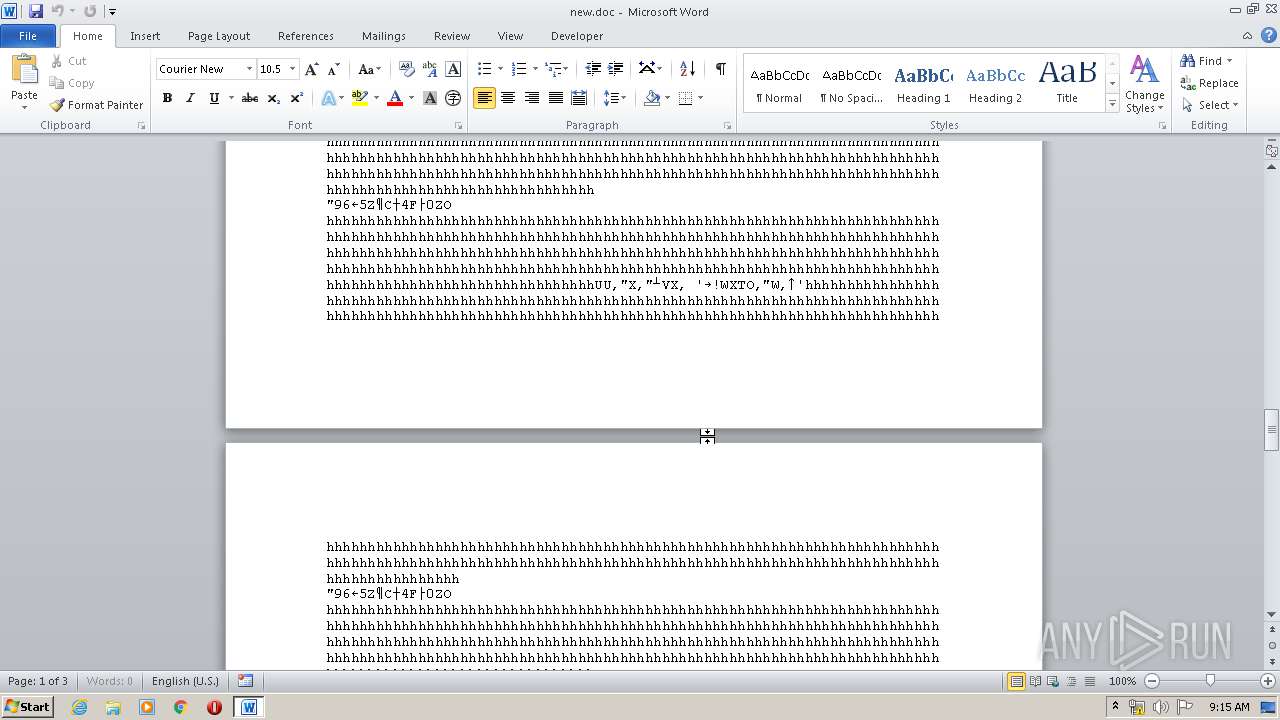Click Shading paint bucket icon
Image resolution: width=1280 pixels, height=720 pixels.
point(652,98)
